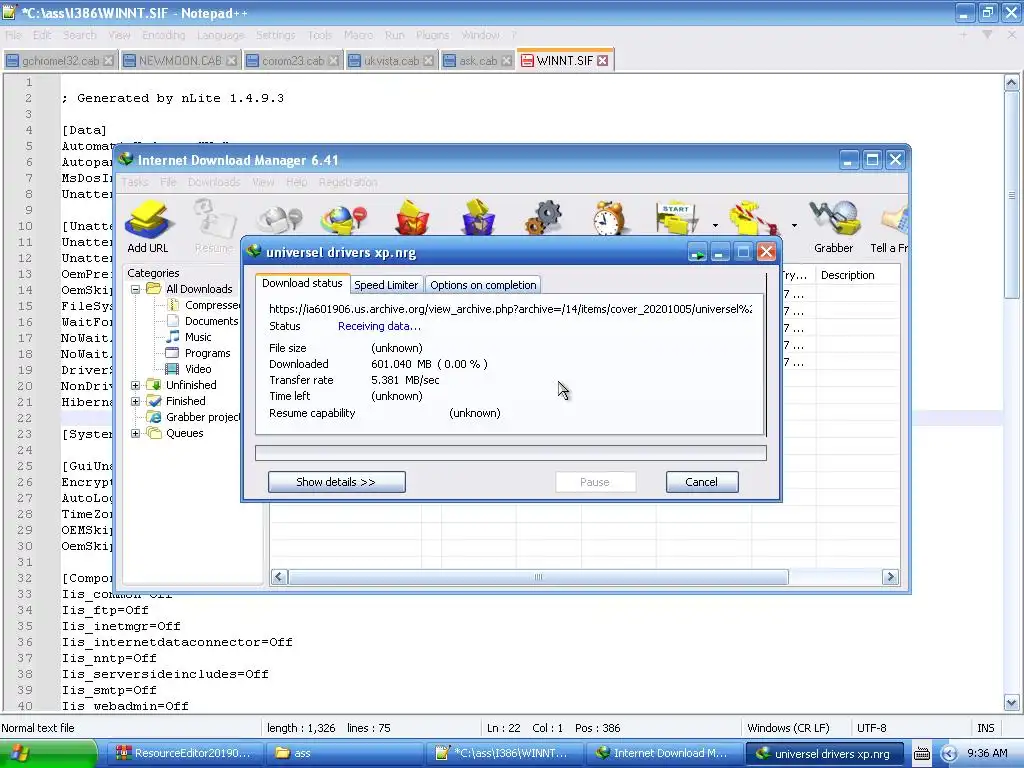Viewport: 1024px width, 768px height.
Task: Open IDM Options via the gears icon
Action: 544,217
